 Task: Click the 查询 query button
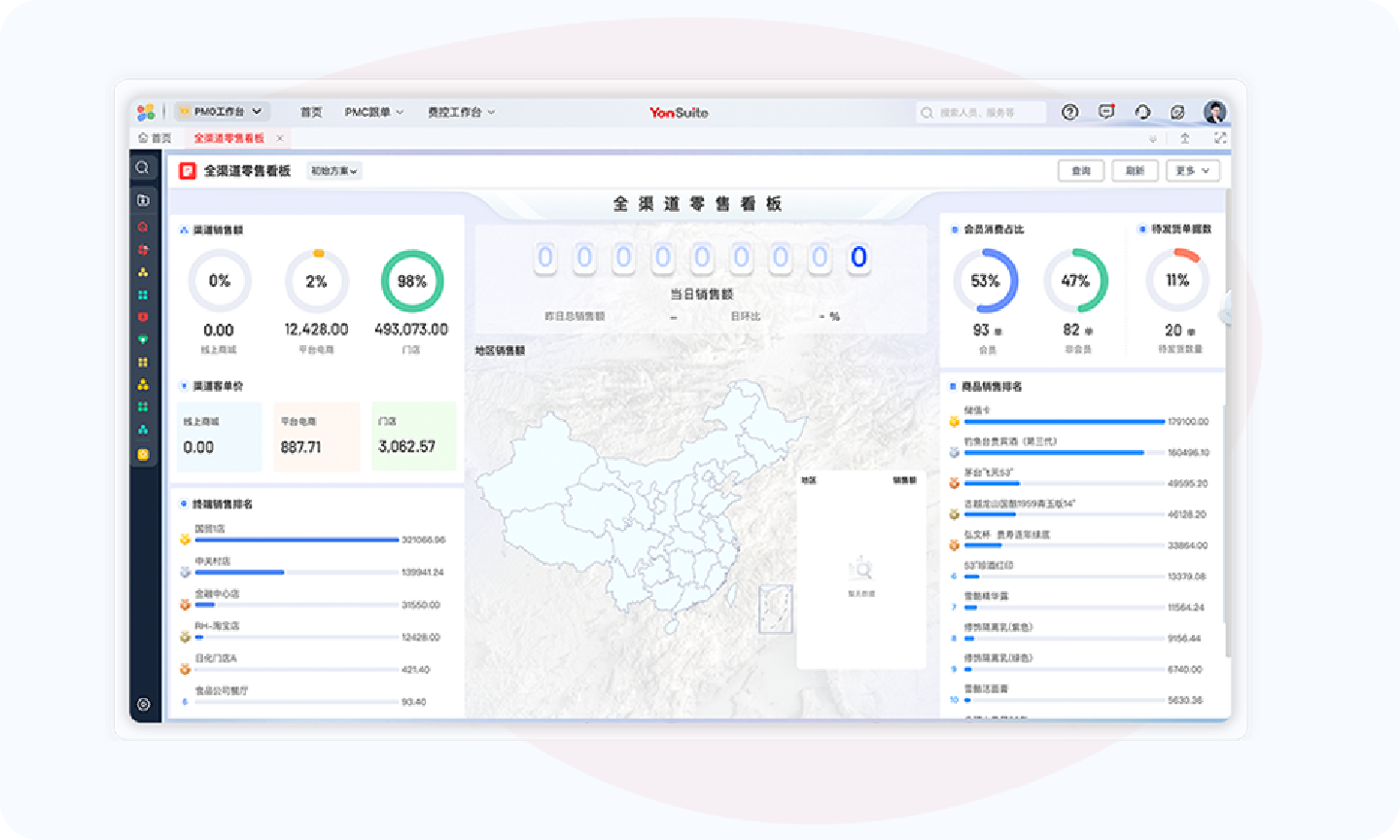pyautogui.click(x=1081, y=171)
